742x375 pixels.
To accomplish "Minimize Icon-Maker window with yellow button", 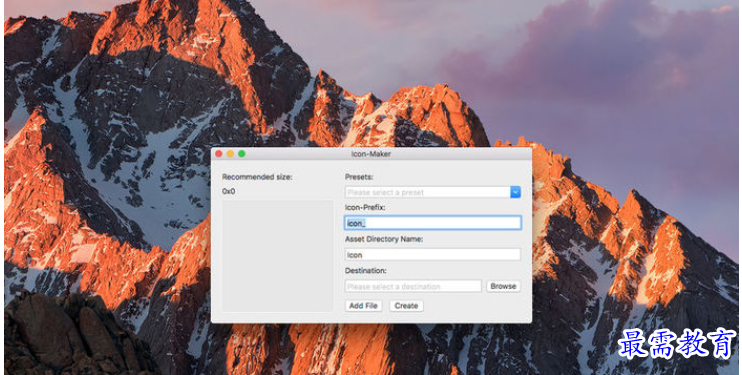I will 230,153.
